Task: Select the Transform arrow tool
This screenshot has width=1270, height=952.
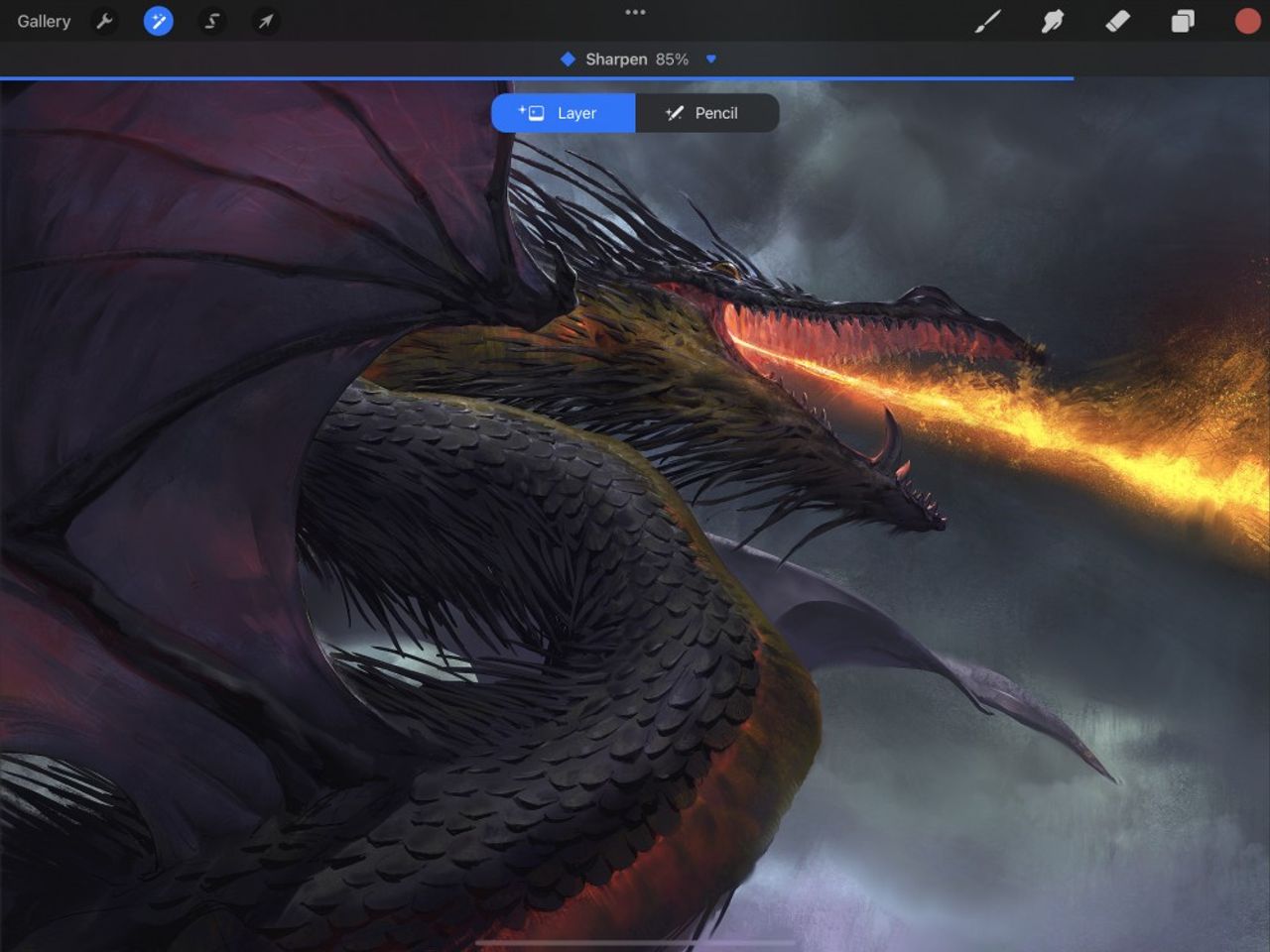Action: coord(265,21)
